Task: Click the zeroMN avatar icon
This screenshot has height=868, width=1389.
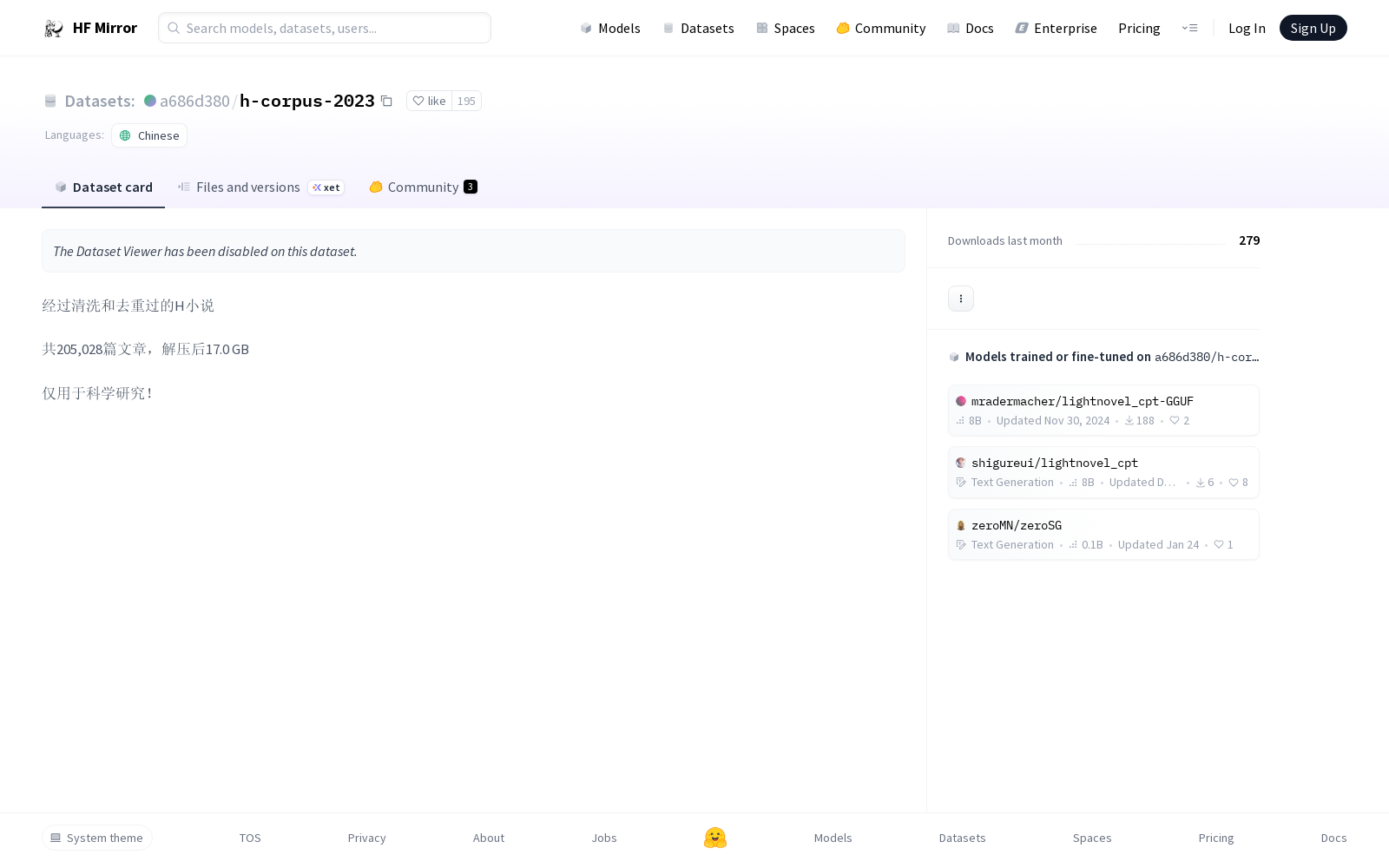Action: pos(961,525)
